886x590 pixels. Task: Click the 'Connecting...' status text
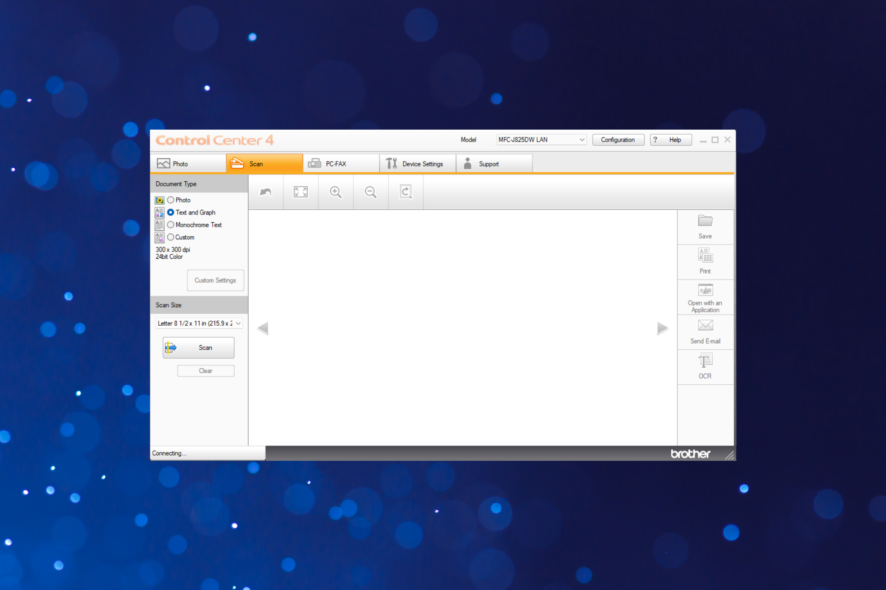169,453
